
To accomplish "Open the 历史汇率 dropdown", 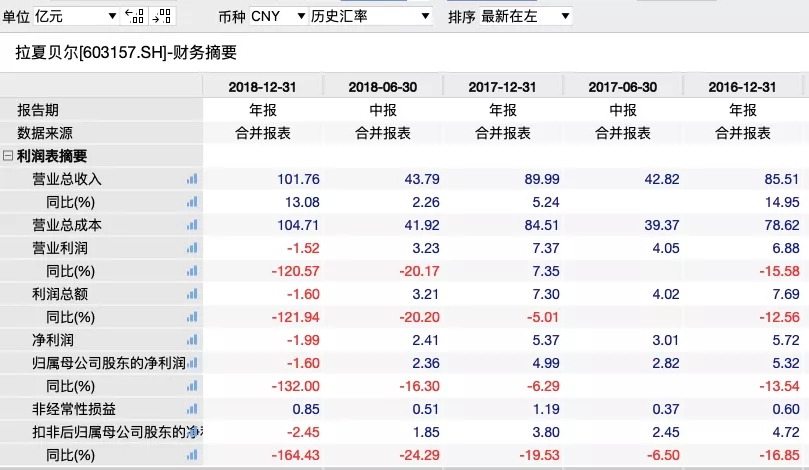I will tap(370, 17).
